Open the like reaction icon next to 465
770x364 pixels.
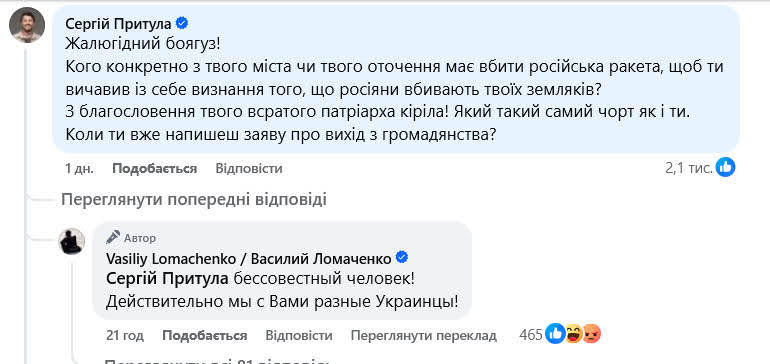pos(556,335)
